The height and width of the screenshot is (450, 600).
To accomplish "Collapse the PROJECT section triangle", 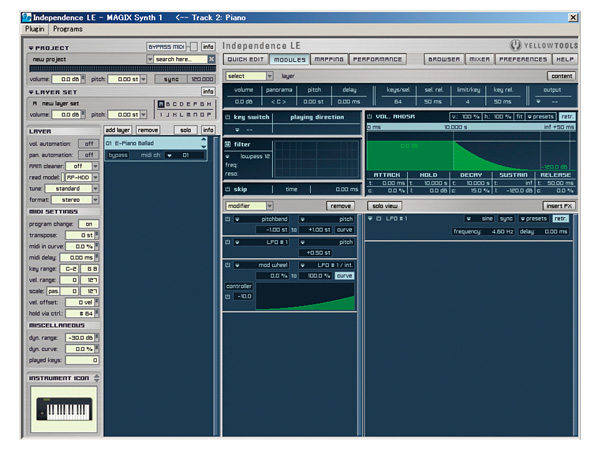I will (x=31, y=48).
